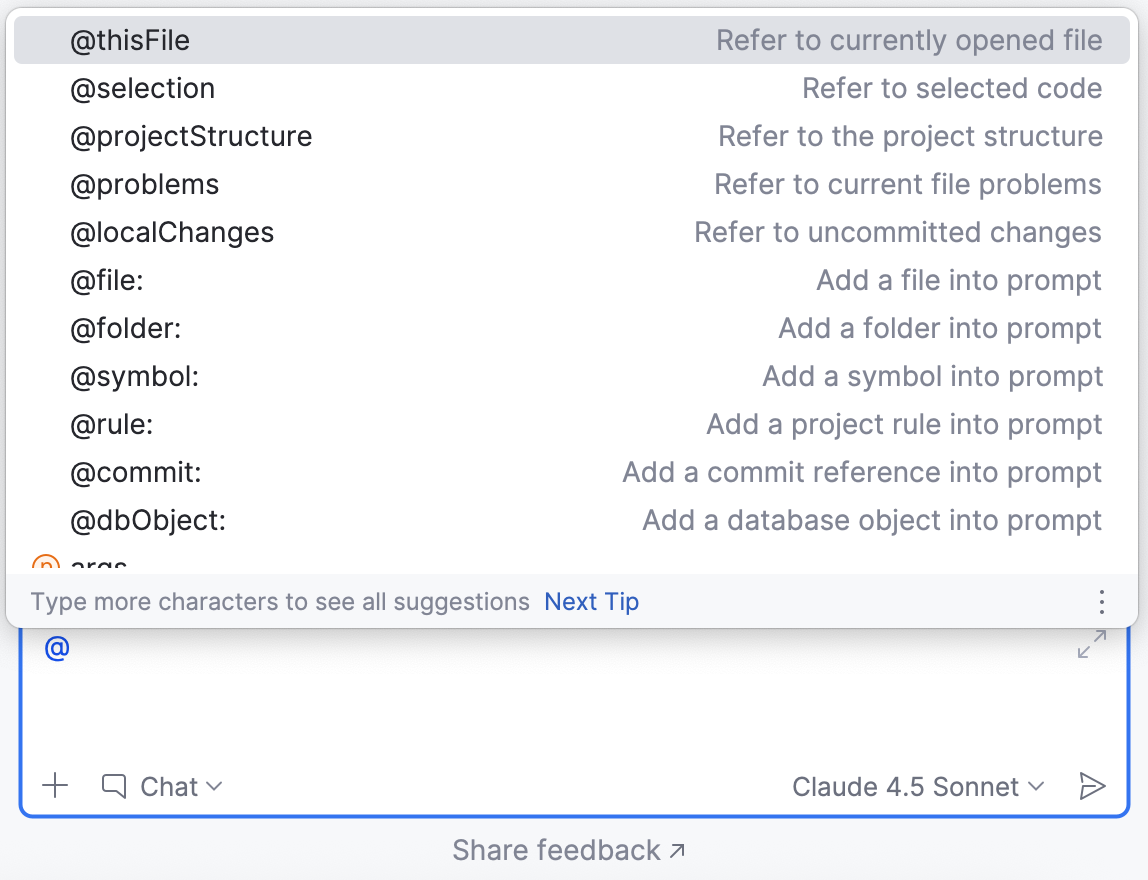This screenshot has width=1148, height=880.
Task: Click the send arrow icon
Action: click(1092, 786)
